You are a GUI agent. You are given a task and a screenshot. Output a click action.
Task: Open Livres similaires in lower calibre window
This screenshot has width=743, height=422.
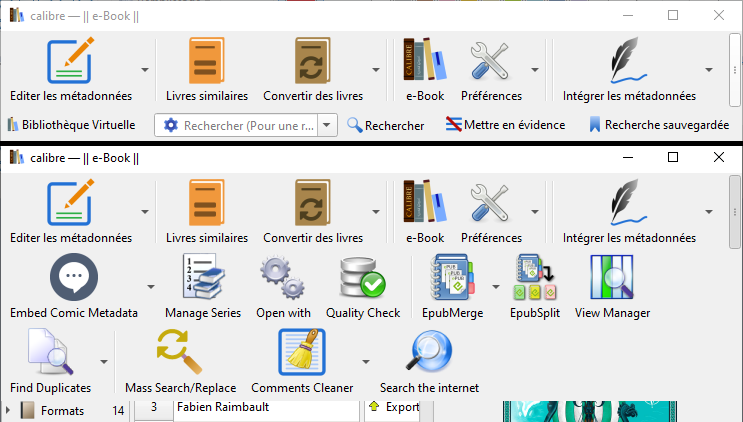point(207,212)
